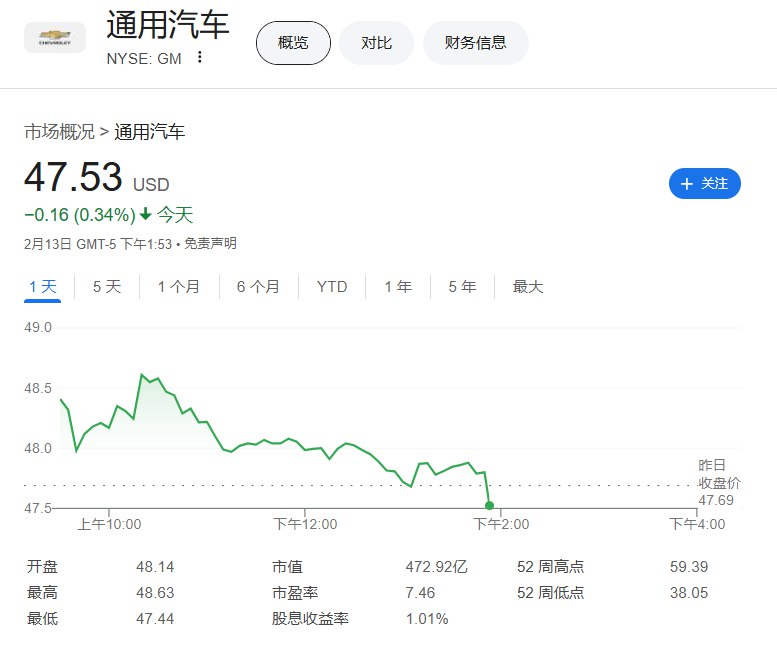
Task: Select the 6 个月 chart range
Action: (258, 287)
